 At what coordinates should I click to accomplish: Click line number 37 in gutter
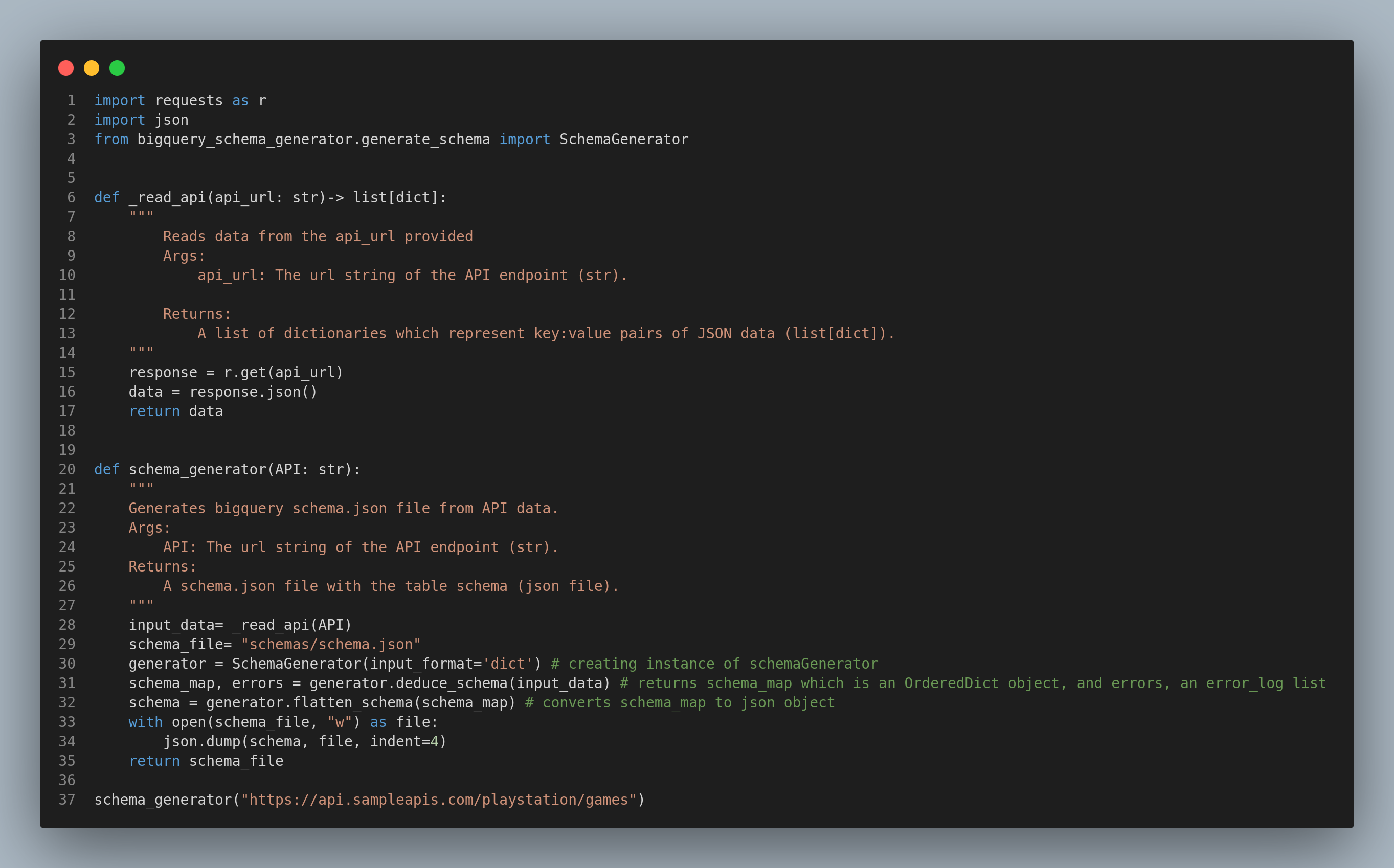click(x=67, y=800)
